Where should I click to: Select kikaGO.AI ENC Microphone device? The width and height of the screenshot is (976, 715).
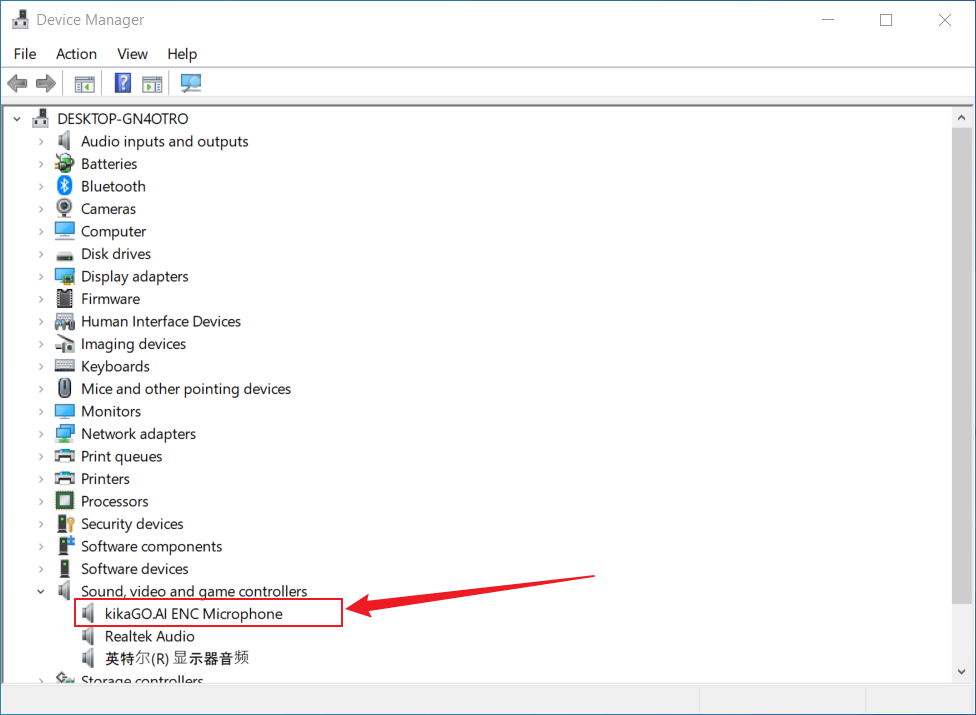click(x=193, y=614)
